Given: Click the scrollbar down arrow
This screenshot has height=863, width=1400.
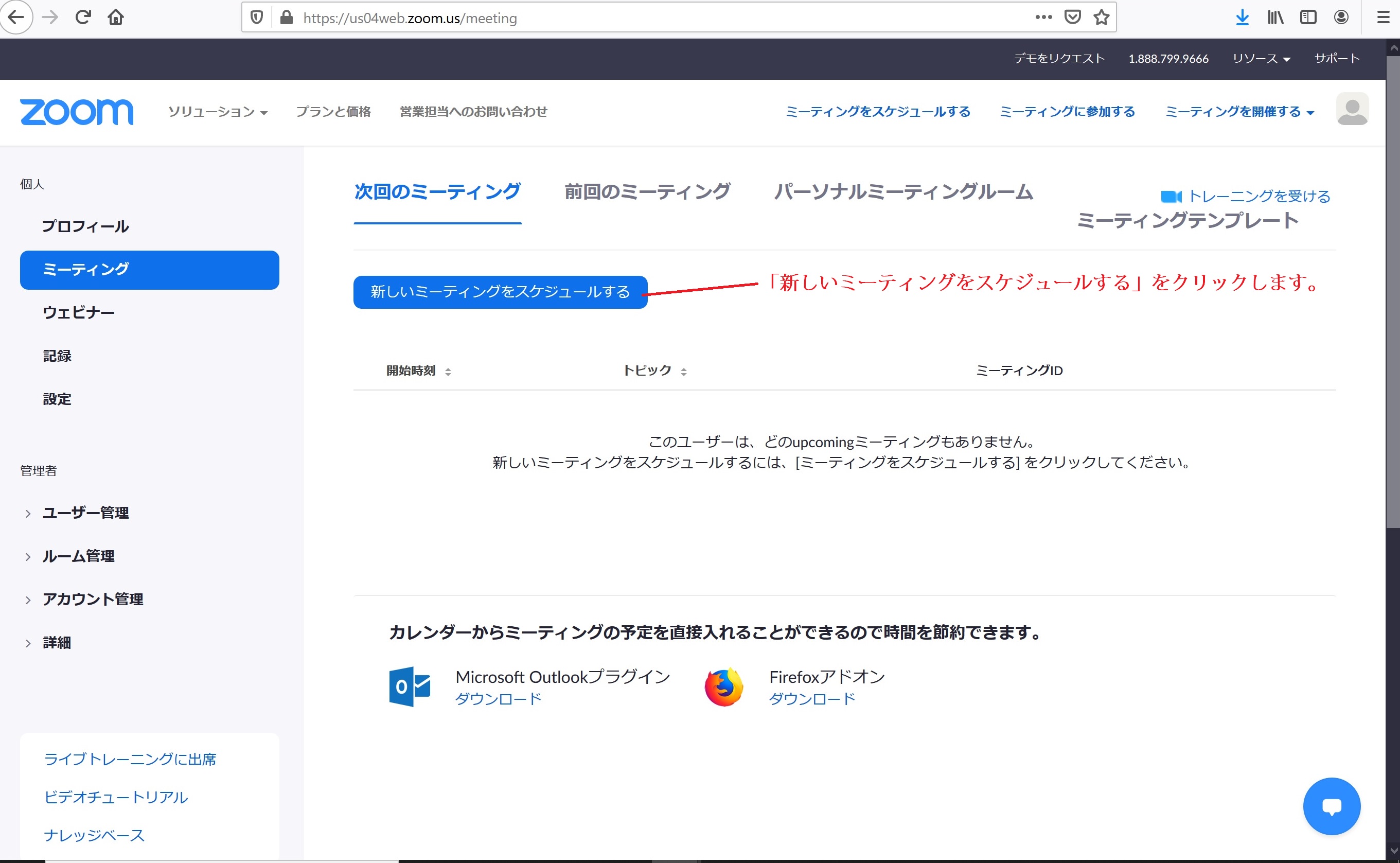Looking at the screenshot, I should pos(1393,851).
